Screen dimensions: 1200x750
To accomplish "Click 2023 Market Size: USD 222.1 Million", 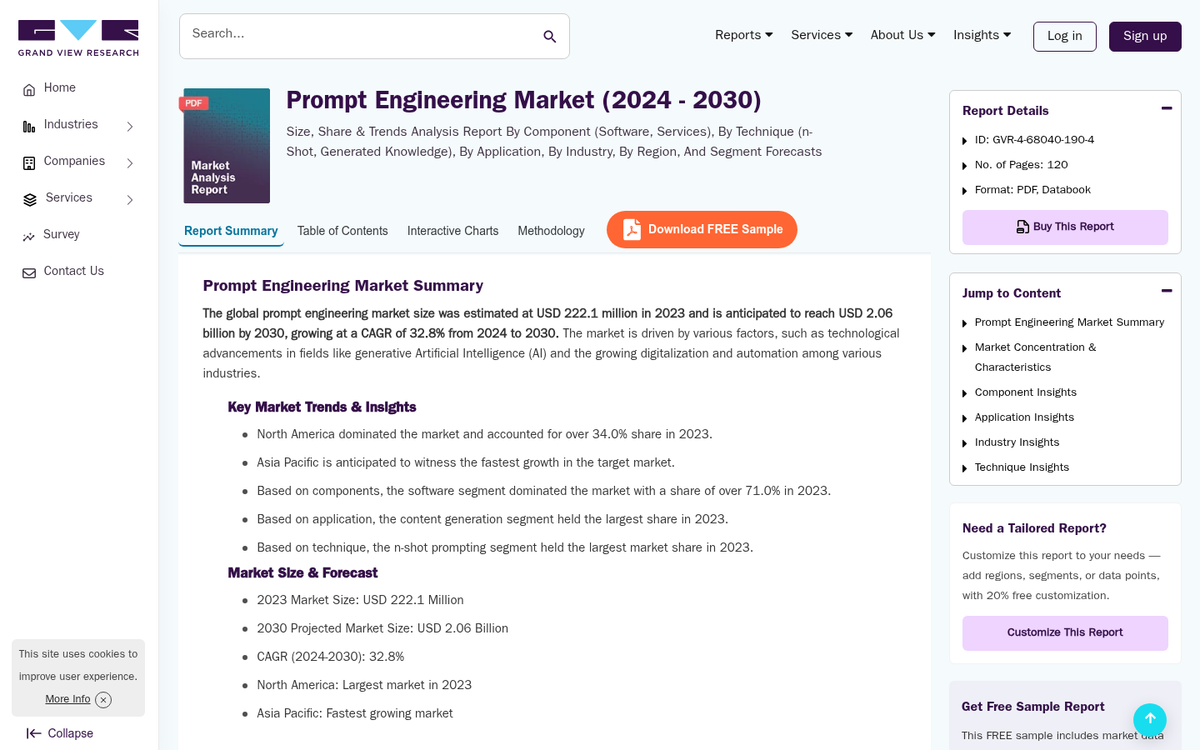I will coord(360,600).
